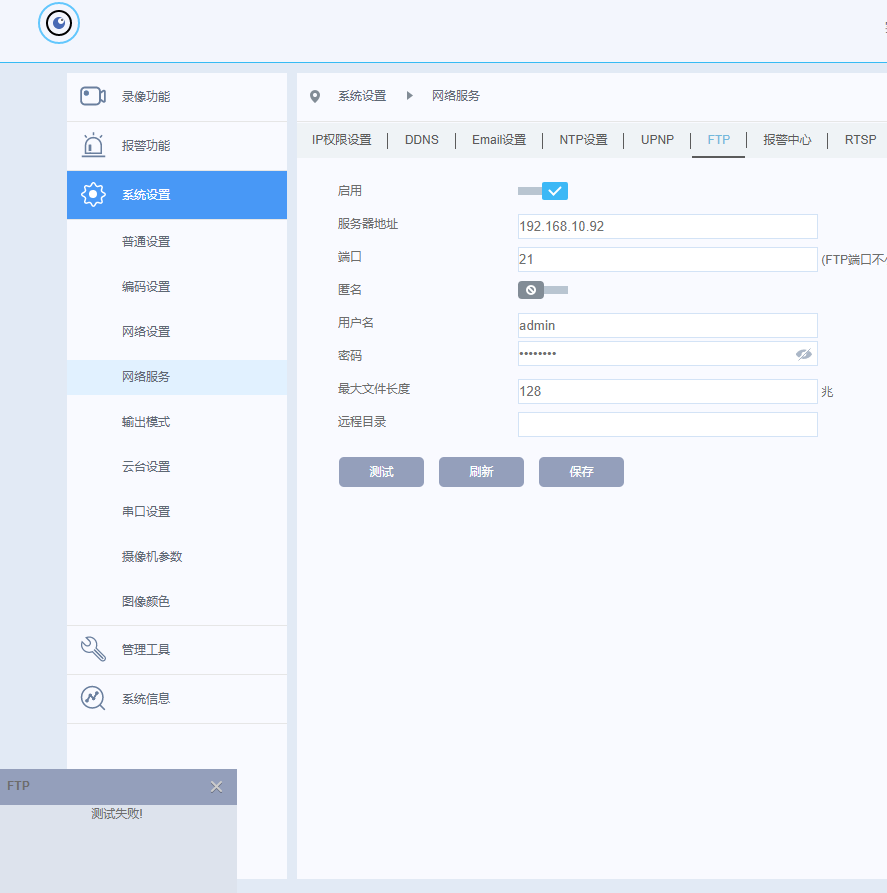Image resolution: width=887 pixels, height=893 pixels.
Task: Click the location pin breadcrumb icon
Action: click(x=315, y=96)
